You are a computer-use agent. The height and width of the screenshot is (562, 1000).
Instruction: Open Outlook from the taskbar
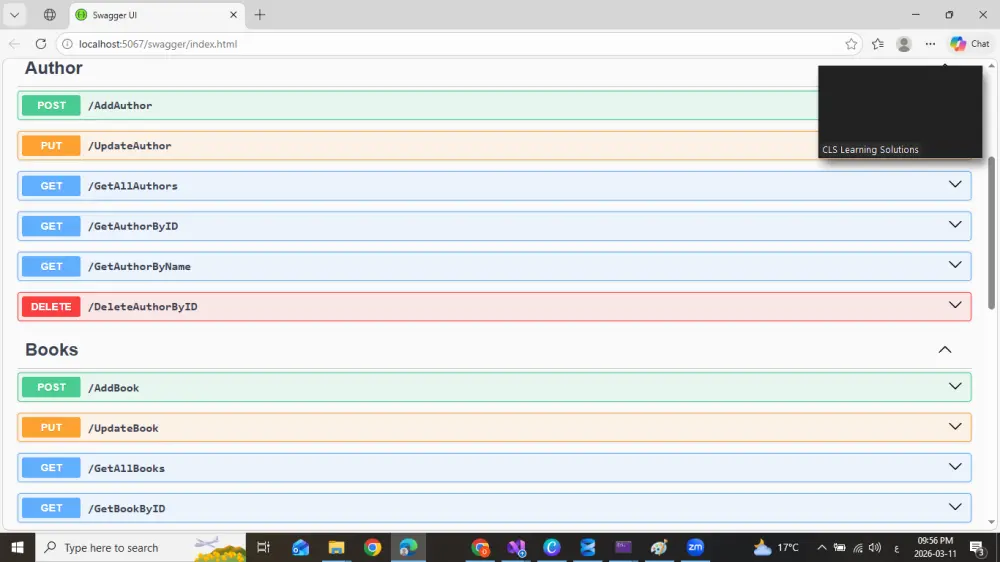coord(300,547)
